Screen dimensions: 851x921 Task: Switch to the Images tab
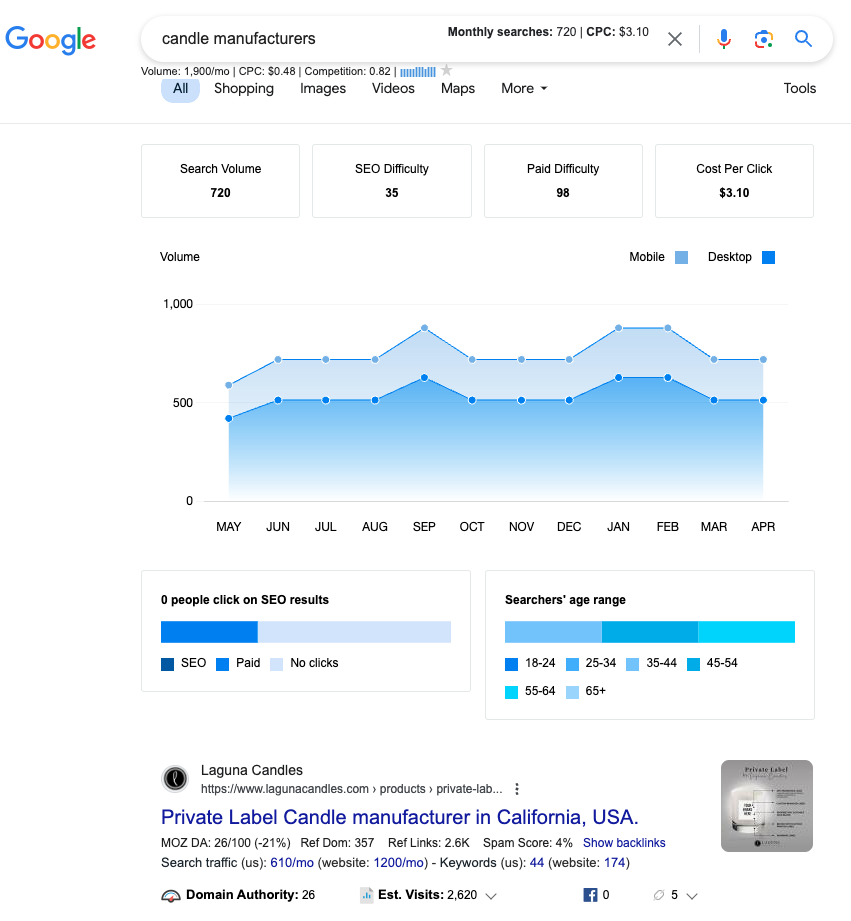pyautogui.click(x=323, y=88)
